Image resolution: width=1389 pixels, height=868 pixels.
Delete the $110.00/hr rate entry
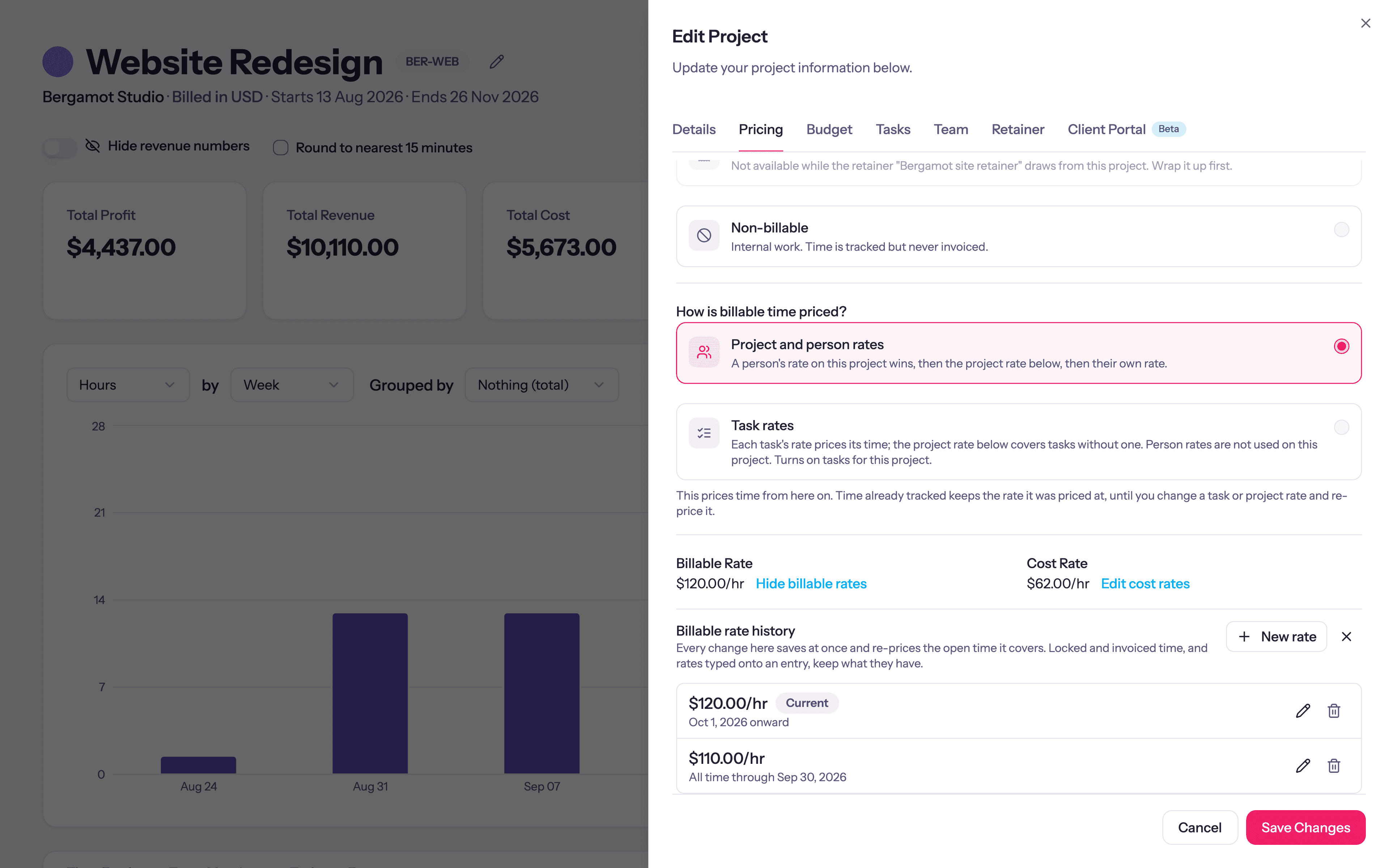1333,766
